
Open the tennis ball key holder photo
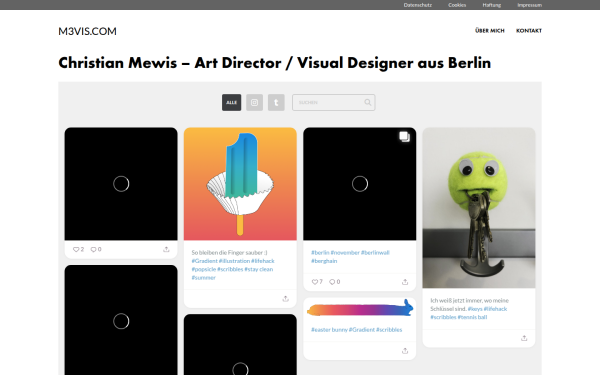pos(479,208)
